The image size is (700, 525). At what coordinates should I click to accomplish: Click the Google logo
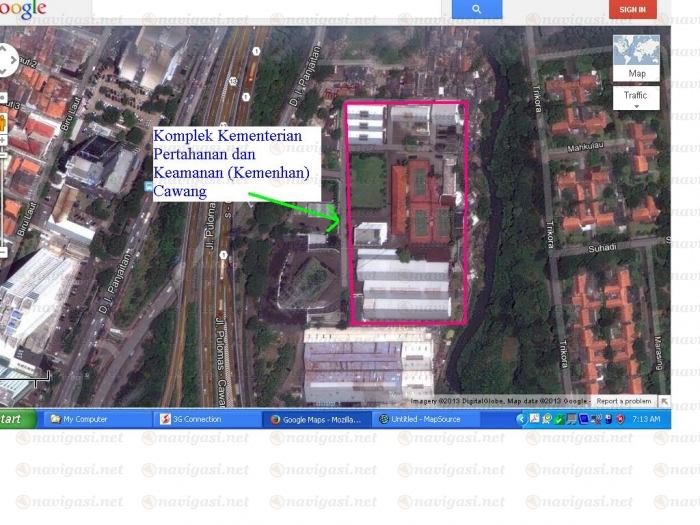[24, 9]
